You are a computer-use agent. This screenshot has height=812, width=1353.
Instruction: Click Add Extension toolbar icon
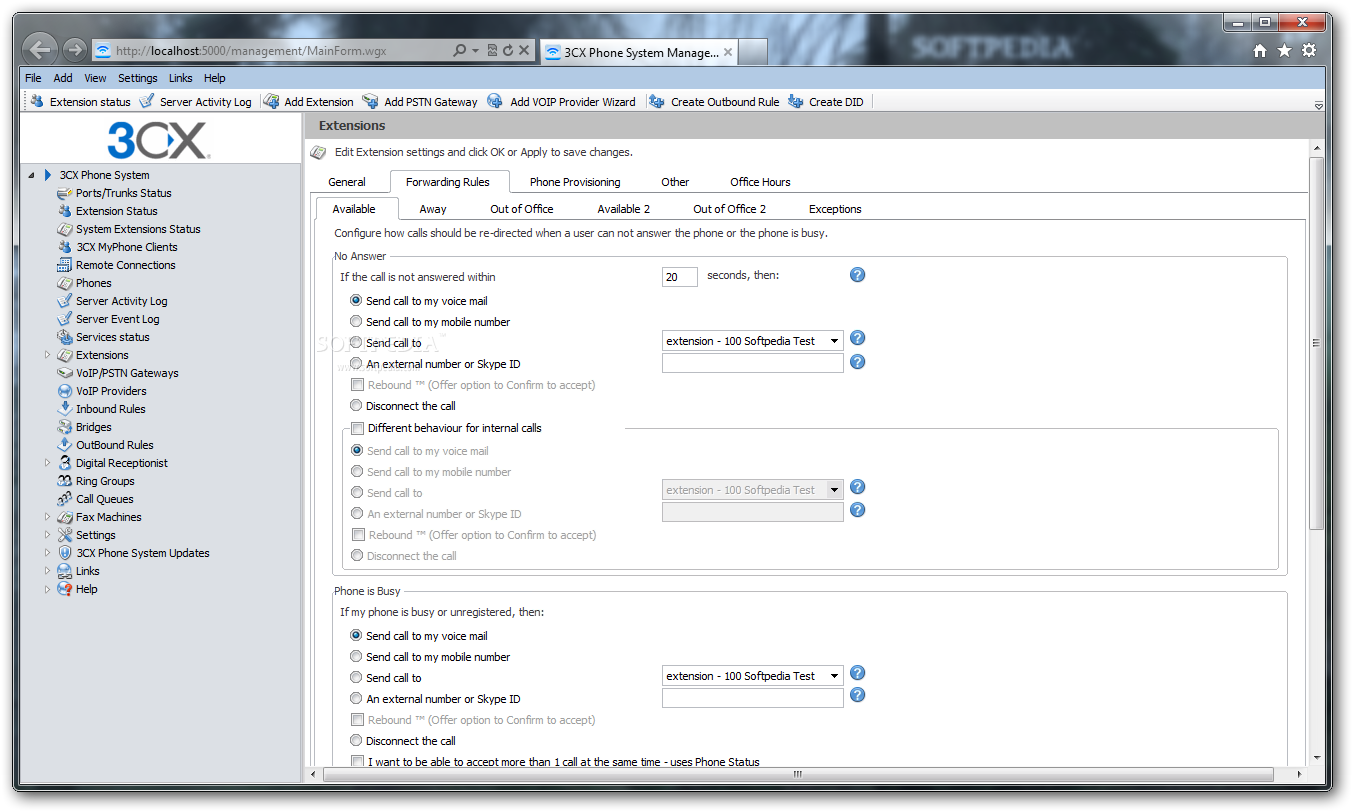(271, 101)
